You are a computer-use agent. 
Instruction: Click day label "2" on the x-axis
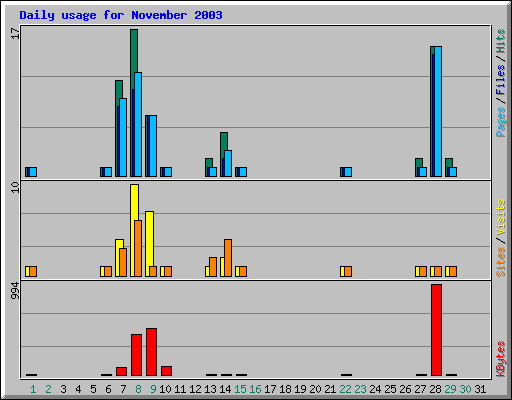pyautogui.click(x=48, y=389)
